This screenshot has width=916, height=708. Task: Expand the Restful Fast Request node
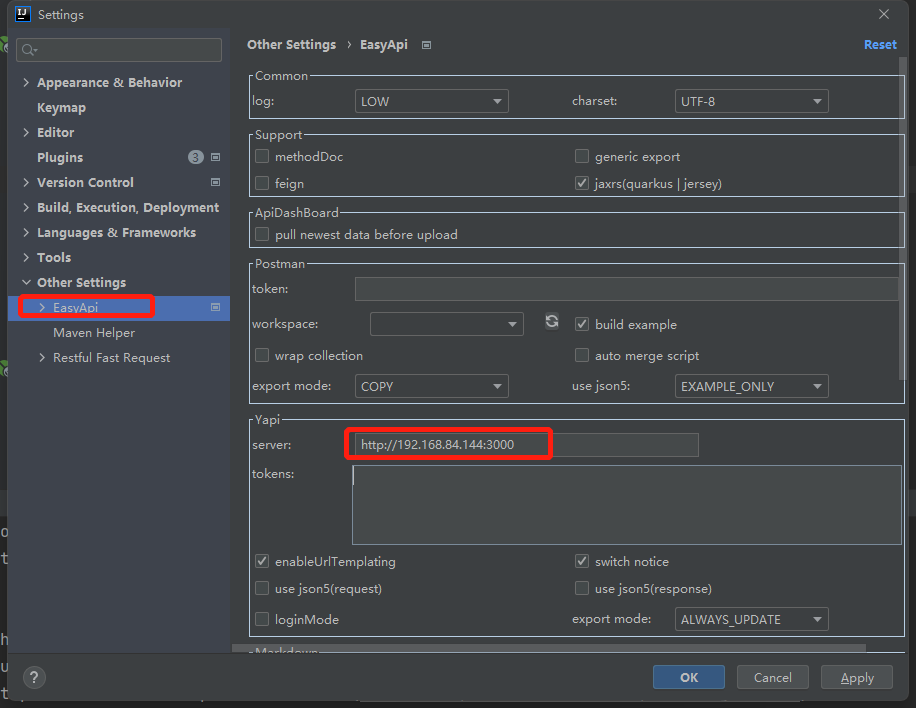coord(41,358)
